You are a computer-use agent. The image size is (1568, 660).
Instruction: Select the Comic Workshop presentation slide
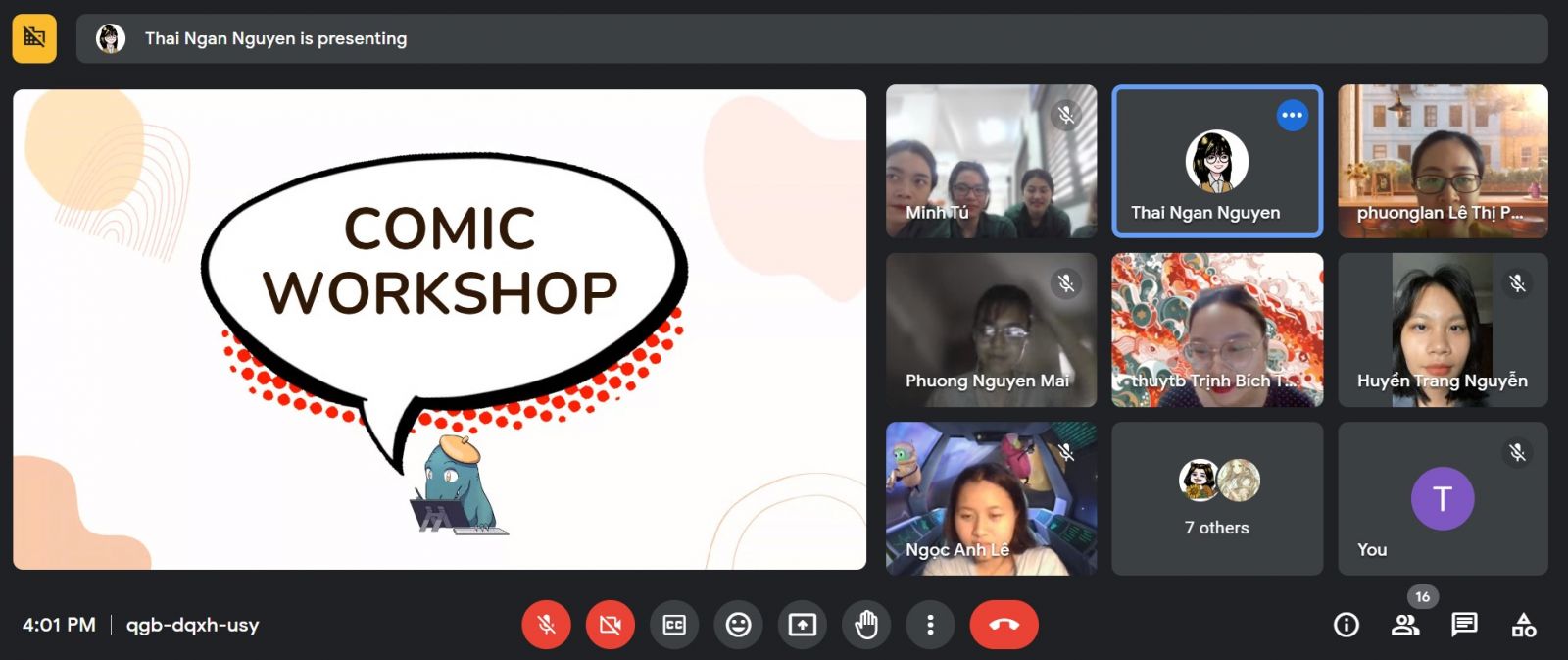point(439,329)
